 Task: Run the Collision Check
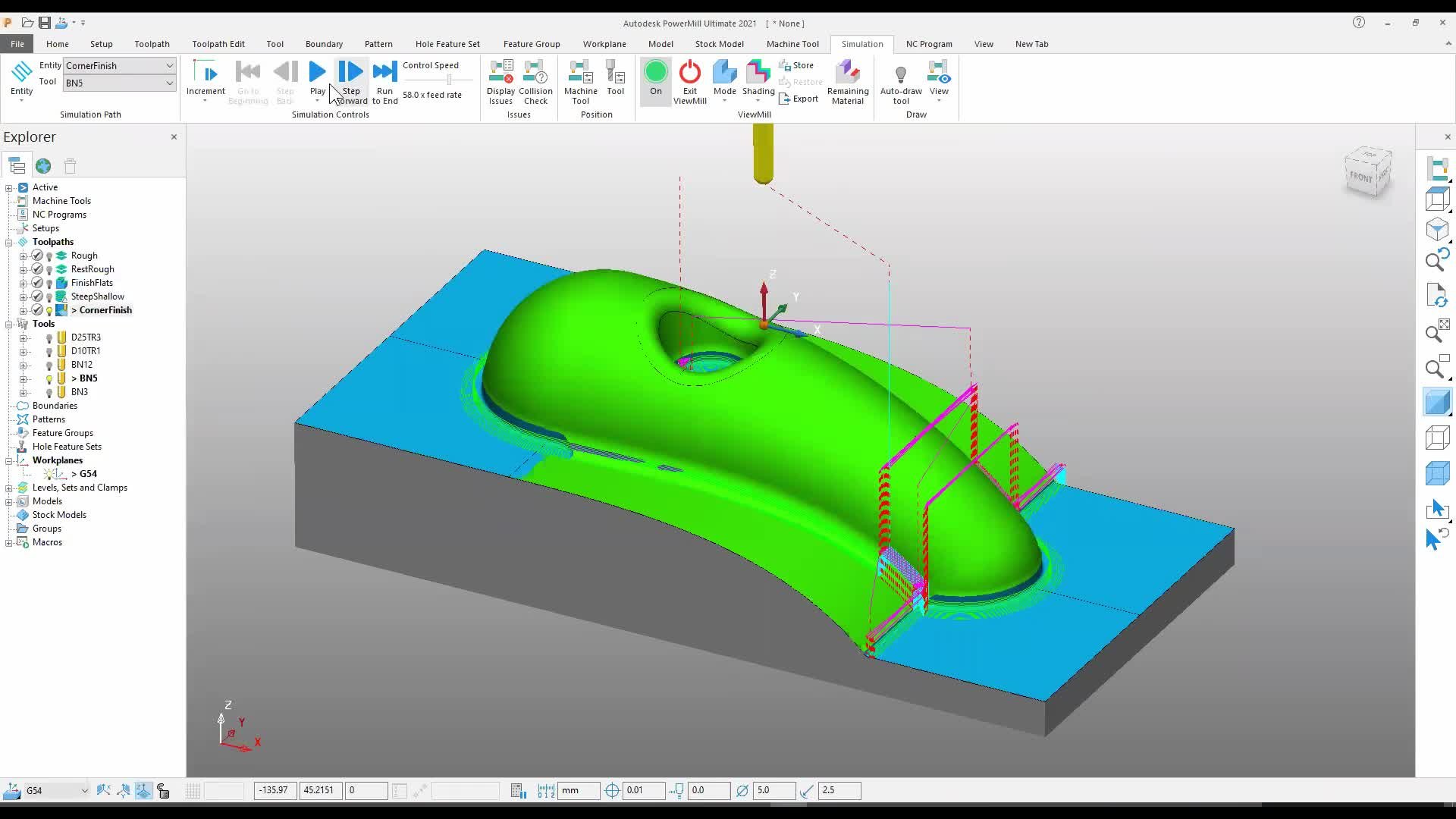[x=535, y=82]
